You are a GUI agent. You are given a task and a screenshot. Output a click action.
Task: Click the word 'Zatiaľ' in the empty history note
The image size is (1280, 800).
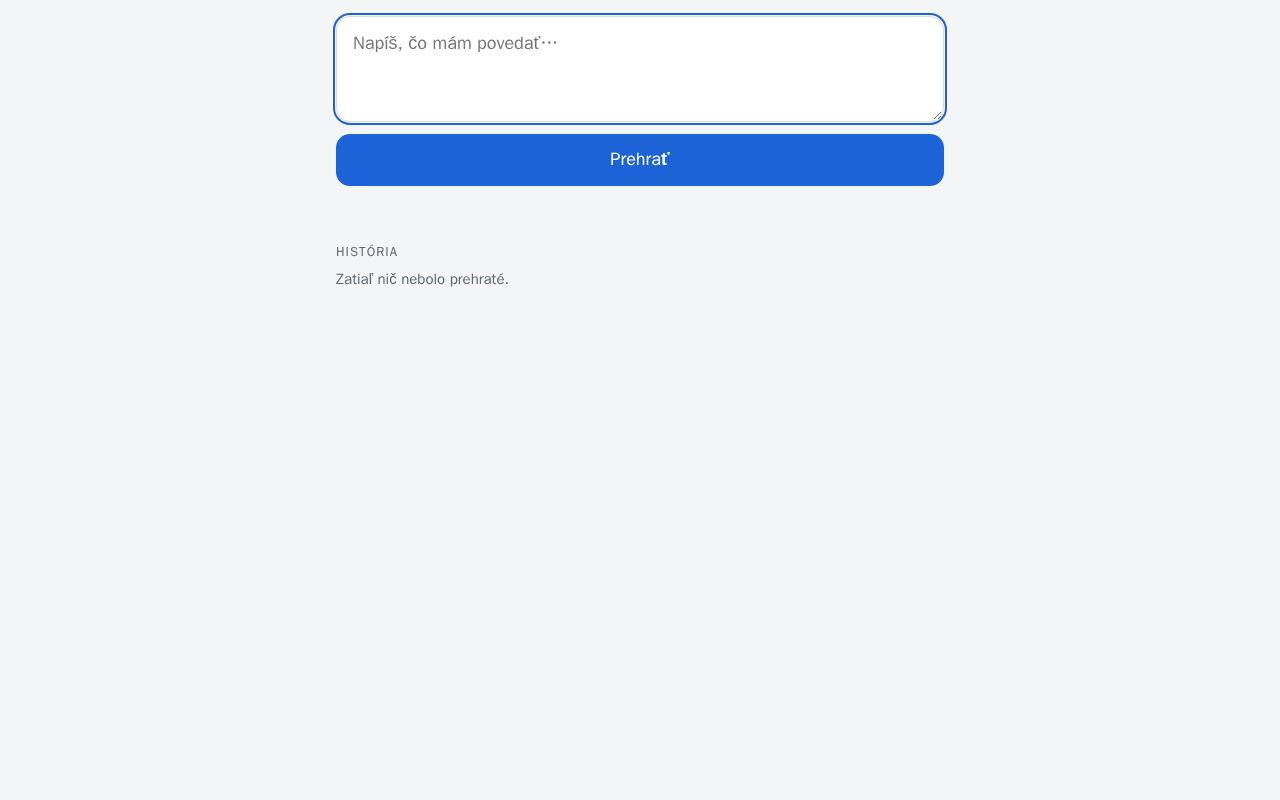[x=354, y=279]
